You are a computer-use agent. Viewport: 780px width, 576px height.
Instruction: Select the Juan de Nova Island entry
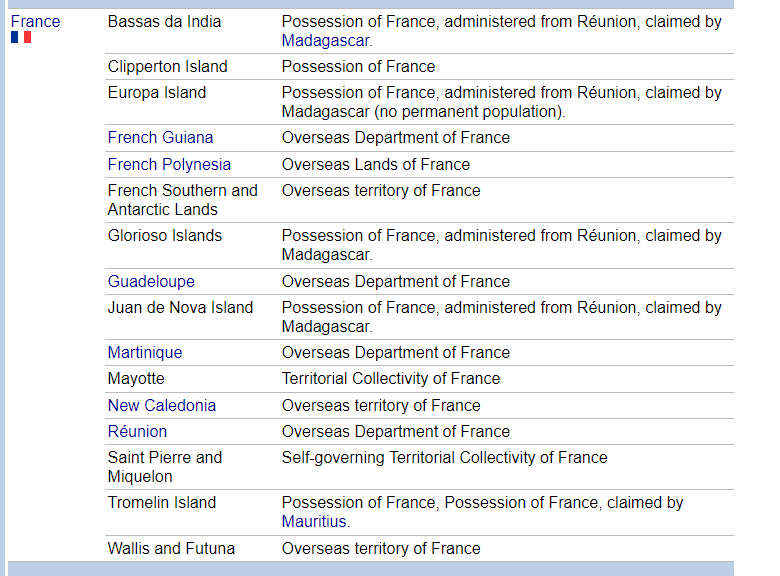click(180, 308)
